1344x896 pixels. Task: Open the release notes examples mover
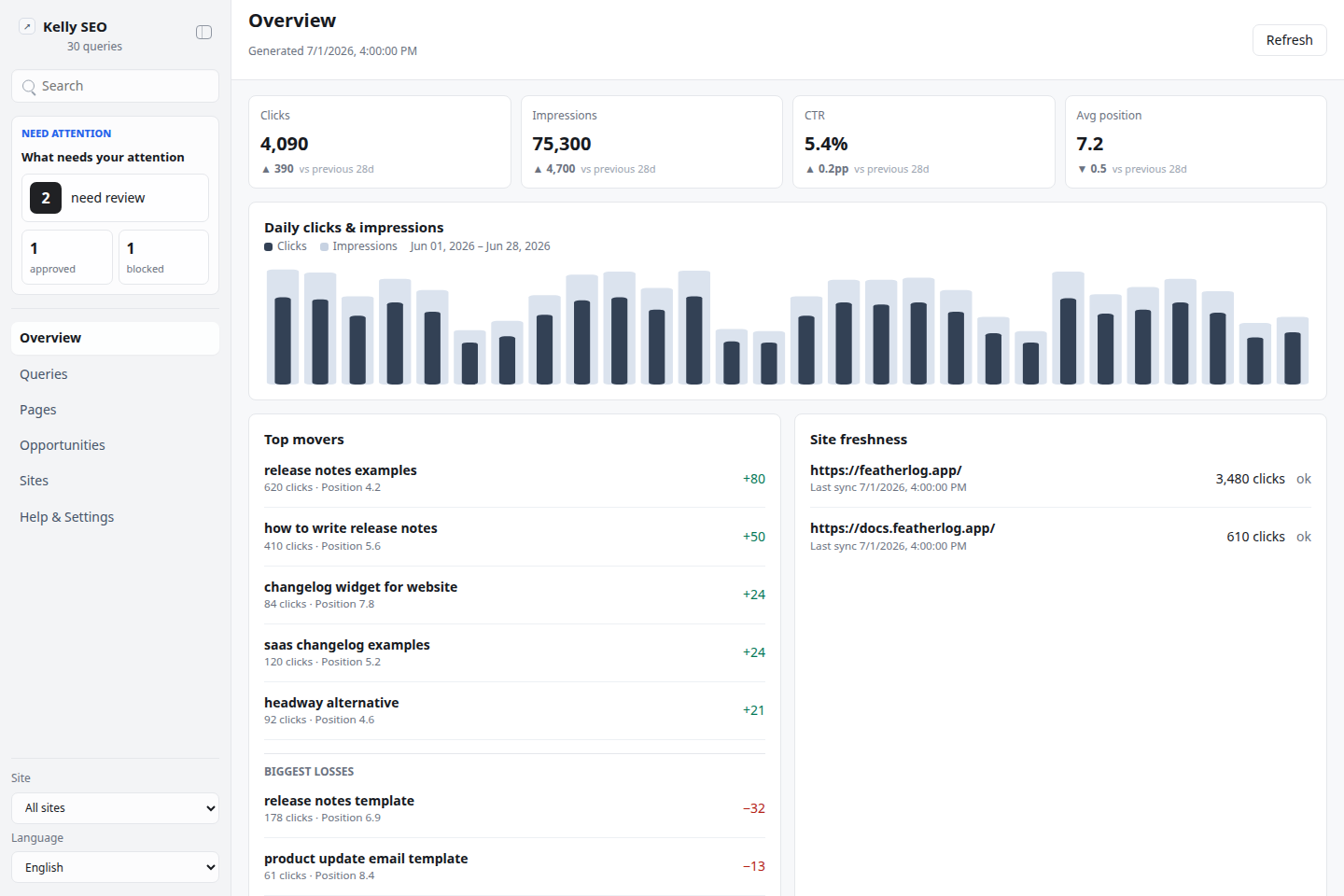514,479
